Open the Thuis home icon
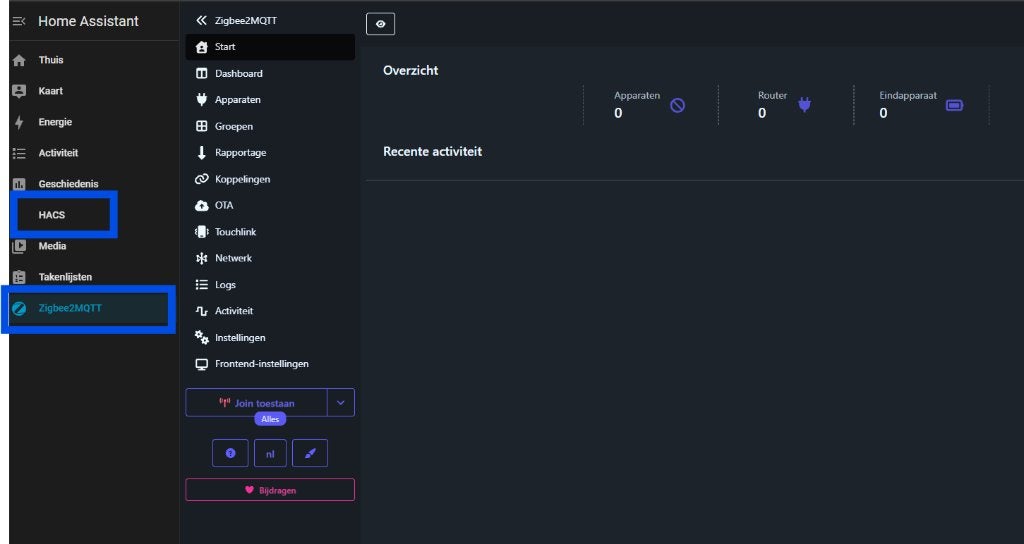 click(x=19, y=60)
